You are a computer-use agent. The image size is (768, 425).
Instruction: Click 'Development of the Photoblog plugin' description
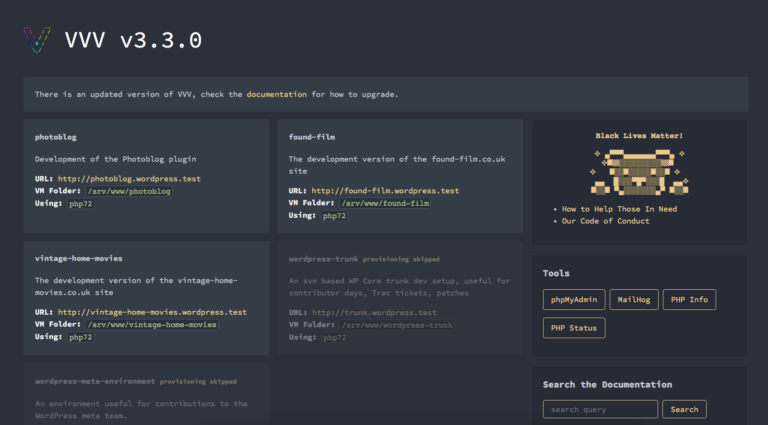point(116,159)
